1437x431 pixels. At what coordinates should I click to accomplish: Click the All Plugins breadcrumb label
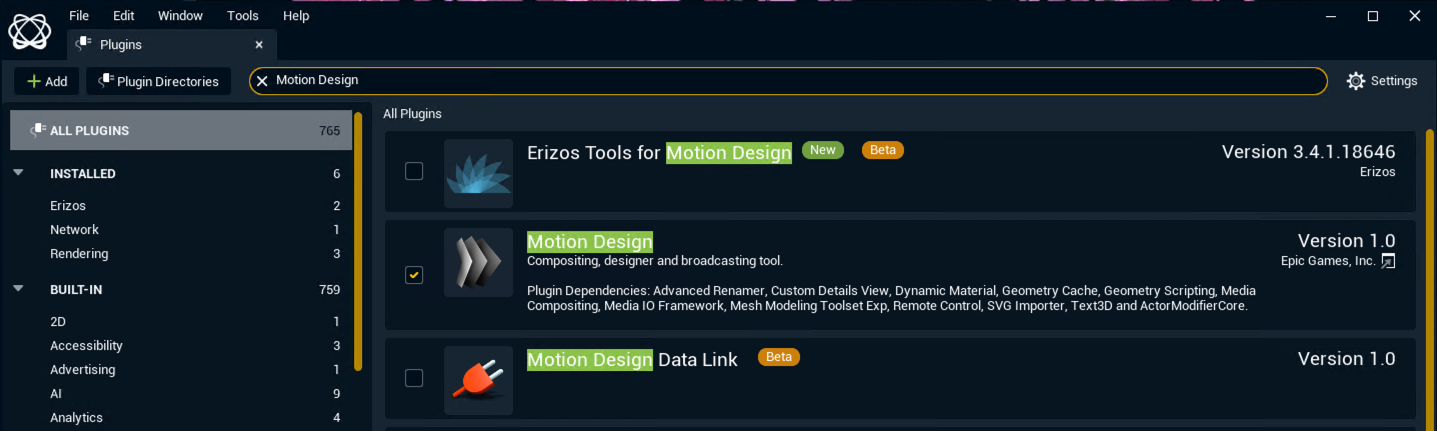point(413,114)
